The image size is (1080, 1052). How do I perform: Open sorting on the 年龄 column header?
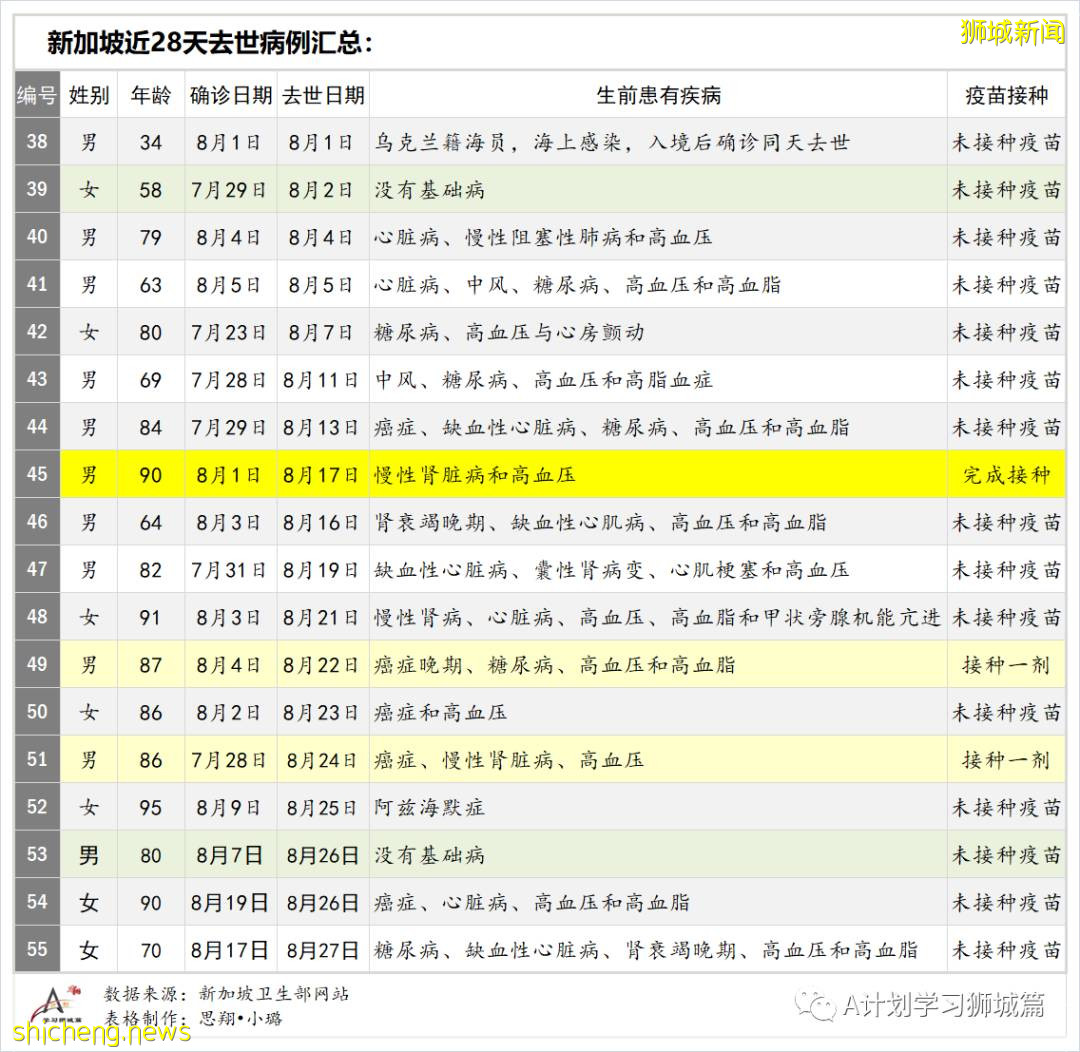pyautogui.click(x=150, y=96)
